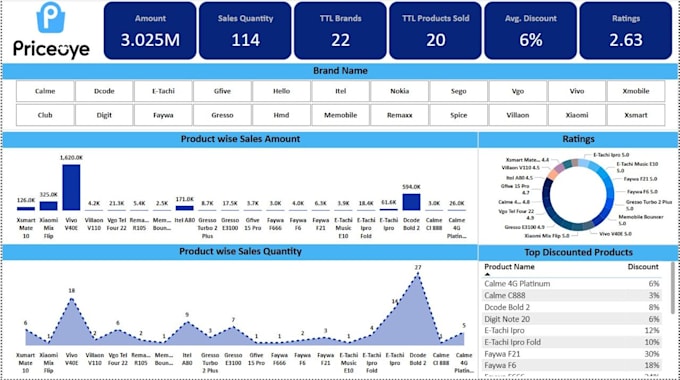Select the E-Tachi Ipro table row
Screen dimensions: 680x380
(x=572, y=331)
